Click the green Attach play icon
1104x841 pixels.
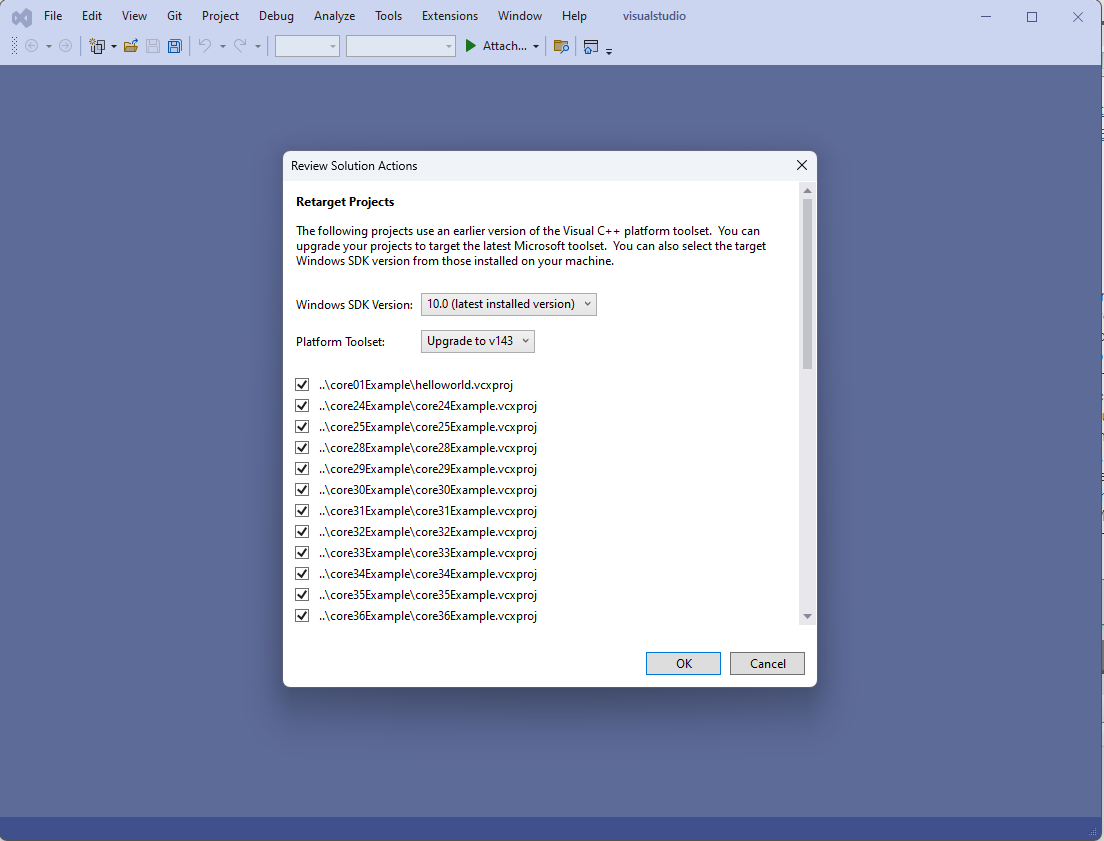470,46
